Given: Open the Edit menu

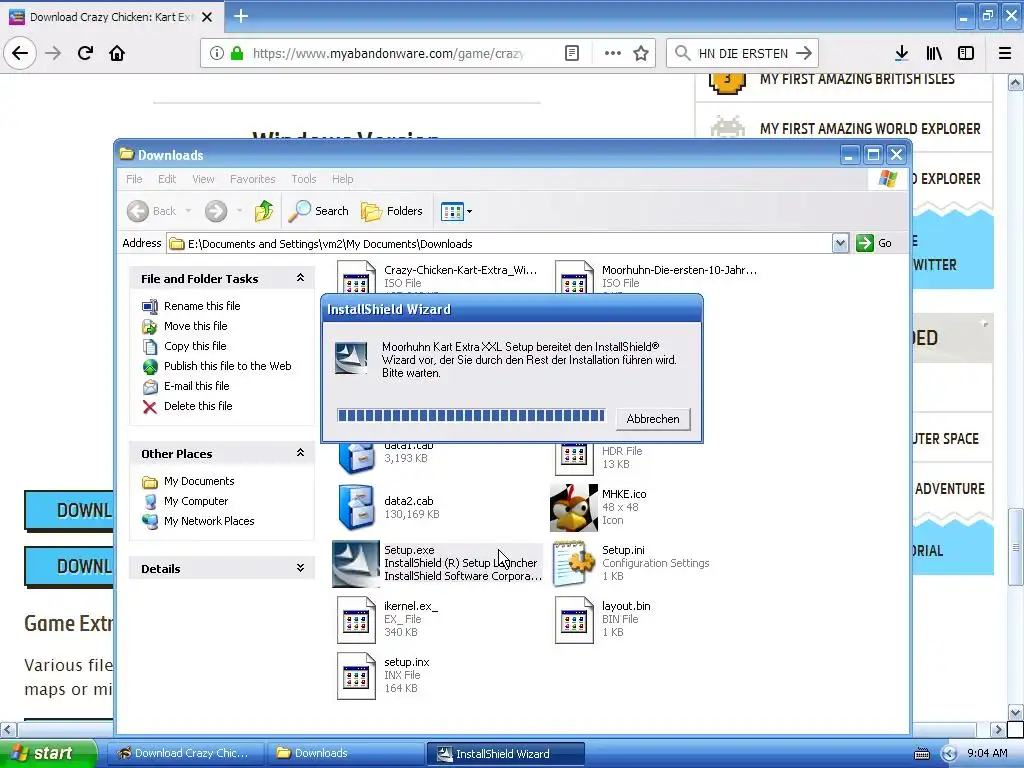Looking at the screenshot, I should 167,179.
